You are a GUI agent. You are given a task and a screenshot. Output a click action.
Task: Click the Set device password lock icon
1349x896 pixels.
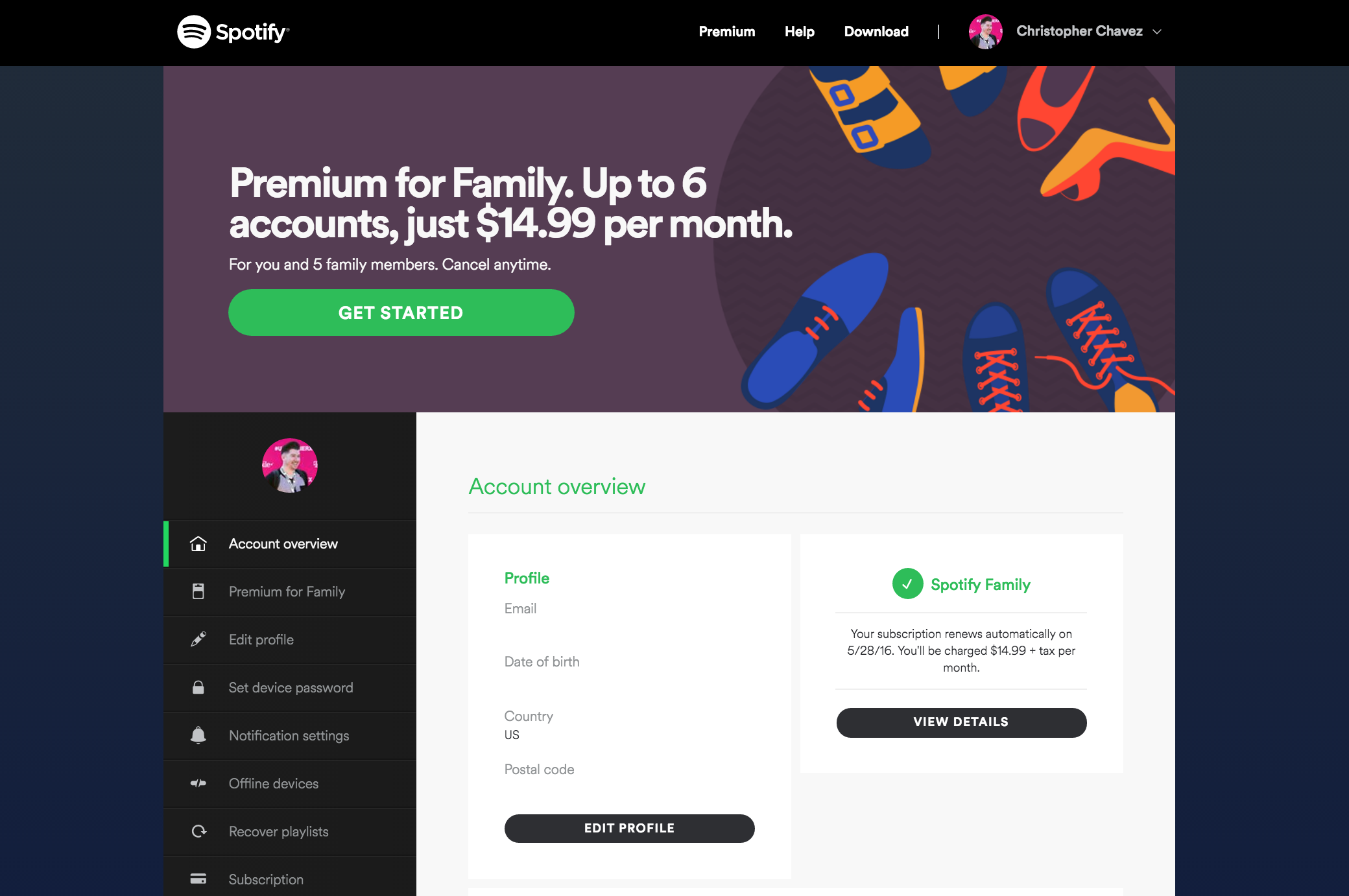[198, 687]
